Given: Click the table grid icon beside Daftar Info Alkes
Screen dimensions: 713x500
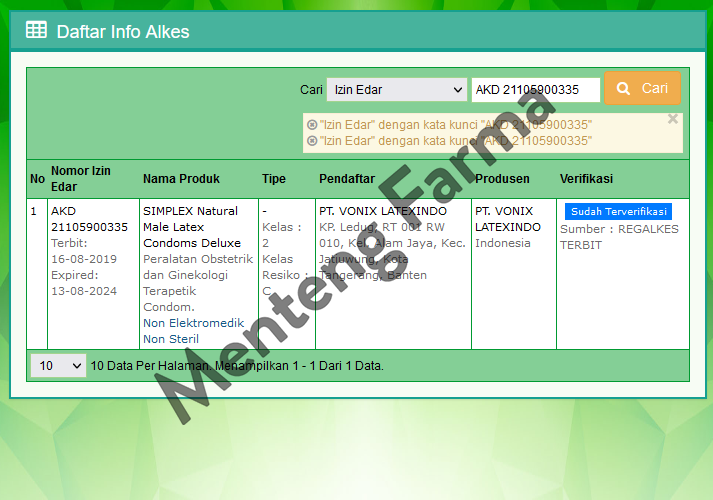Looking at the screenshot, I should coord(36,30).
